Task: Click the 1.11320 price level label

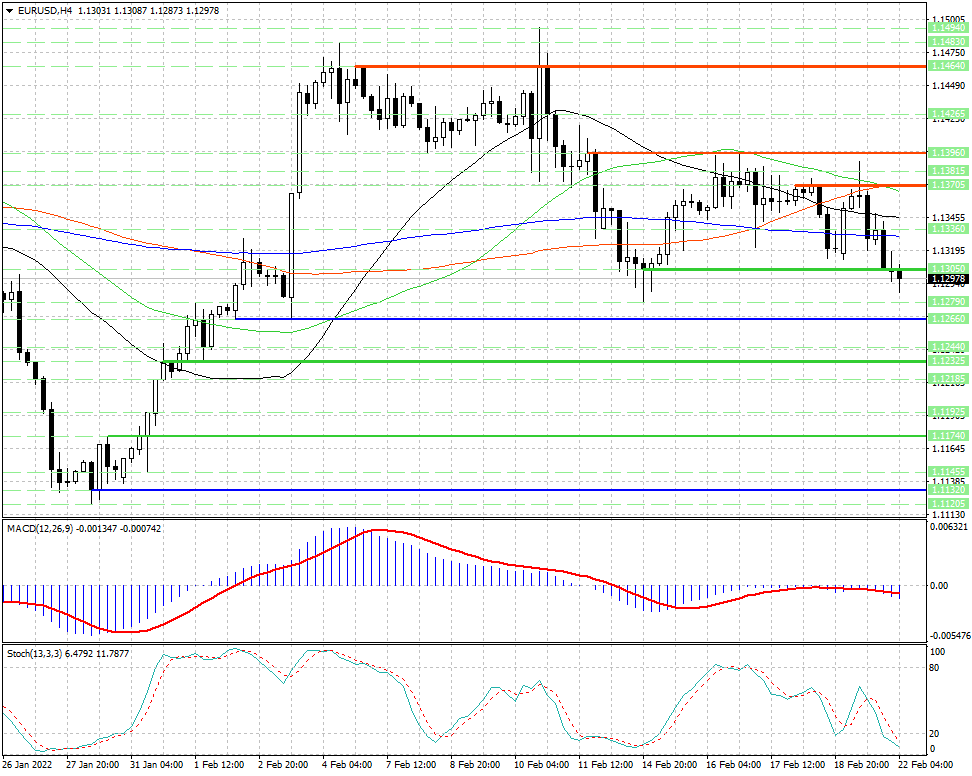Action: click(948, 490)
